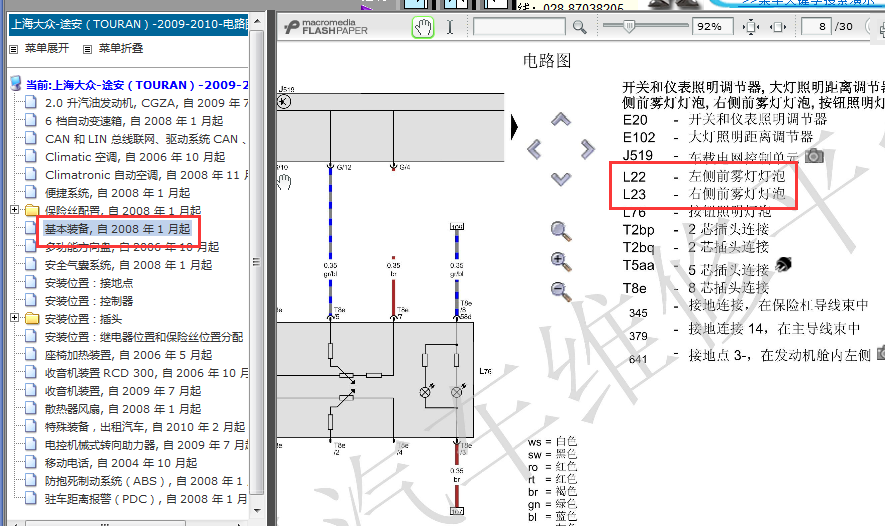Click the fit-to-page zoom icon

coord(751,27)
